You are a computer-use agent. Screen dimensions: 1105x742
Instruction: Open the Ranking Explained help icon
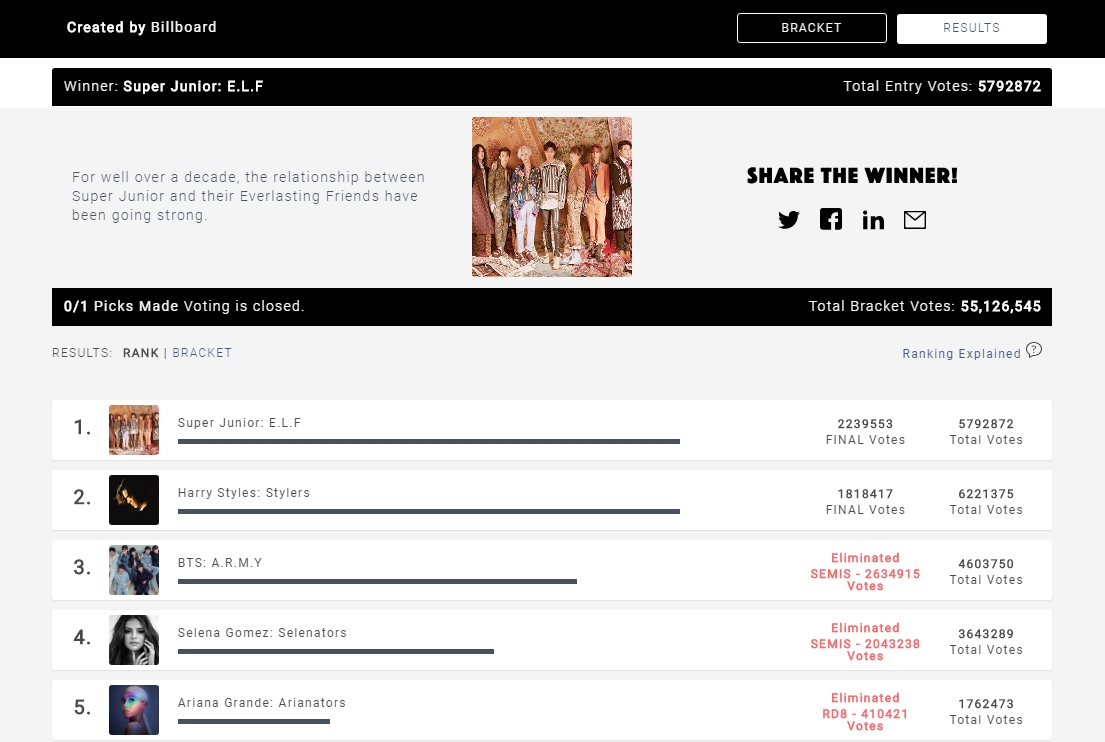pos(1034,350)
